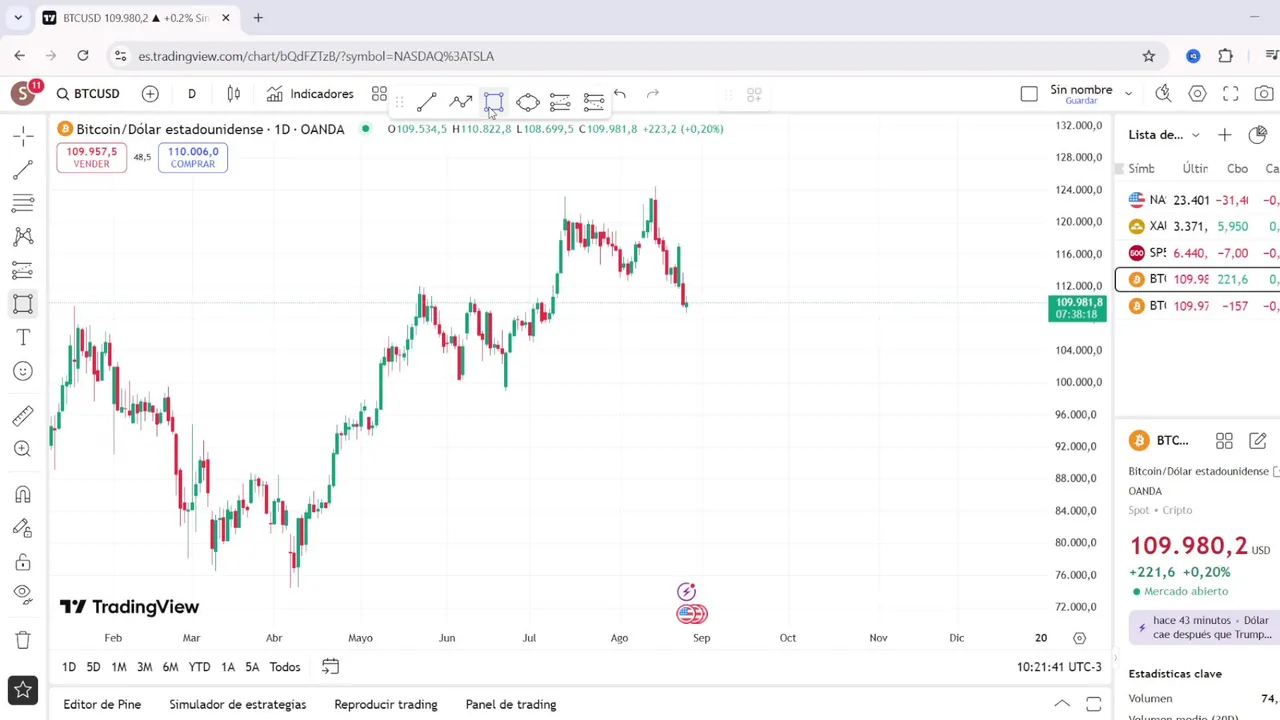Open symbol search BTCUSD field
The height and width of the screenshot is (720, 1280).
tap(88, 94)
